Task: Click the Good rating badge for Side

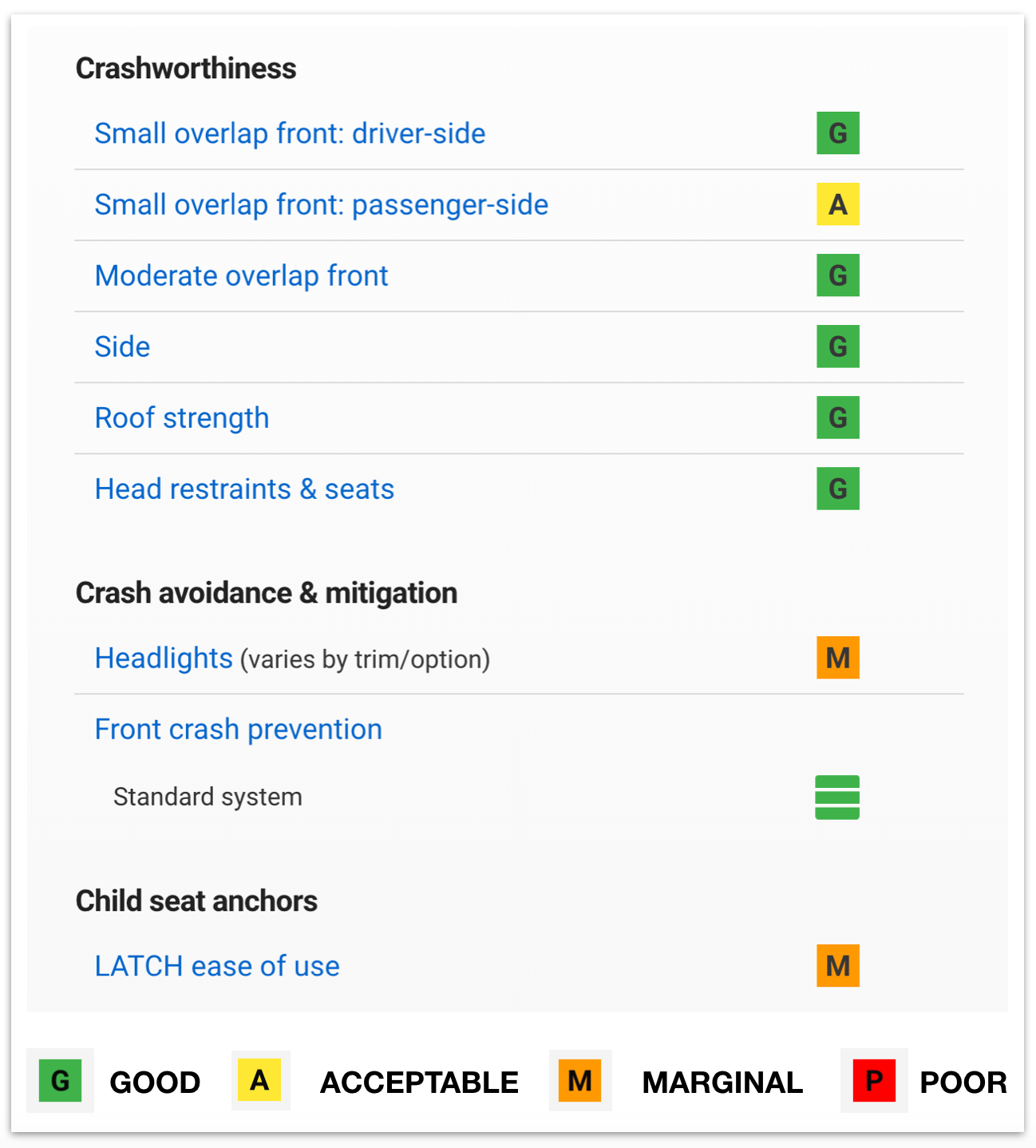Action: point(837,346)
